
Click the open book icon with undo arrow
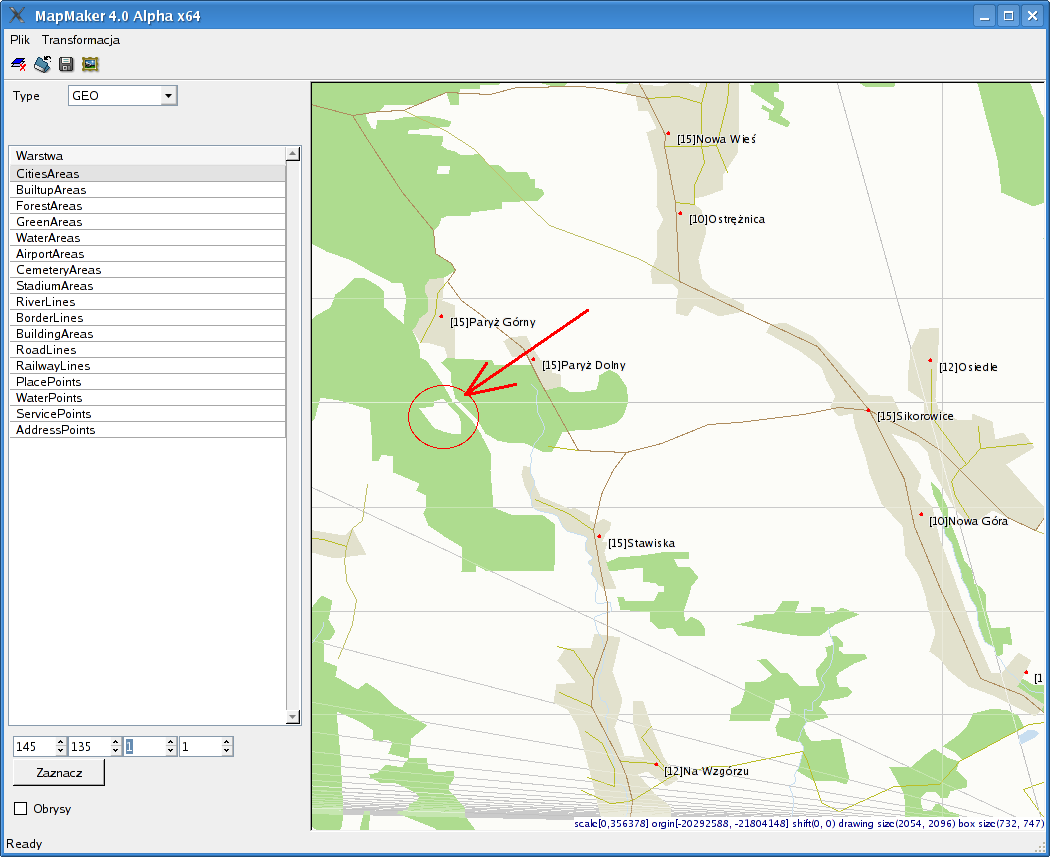42,65
